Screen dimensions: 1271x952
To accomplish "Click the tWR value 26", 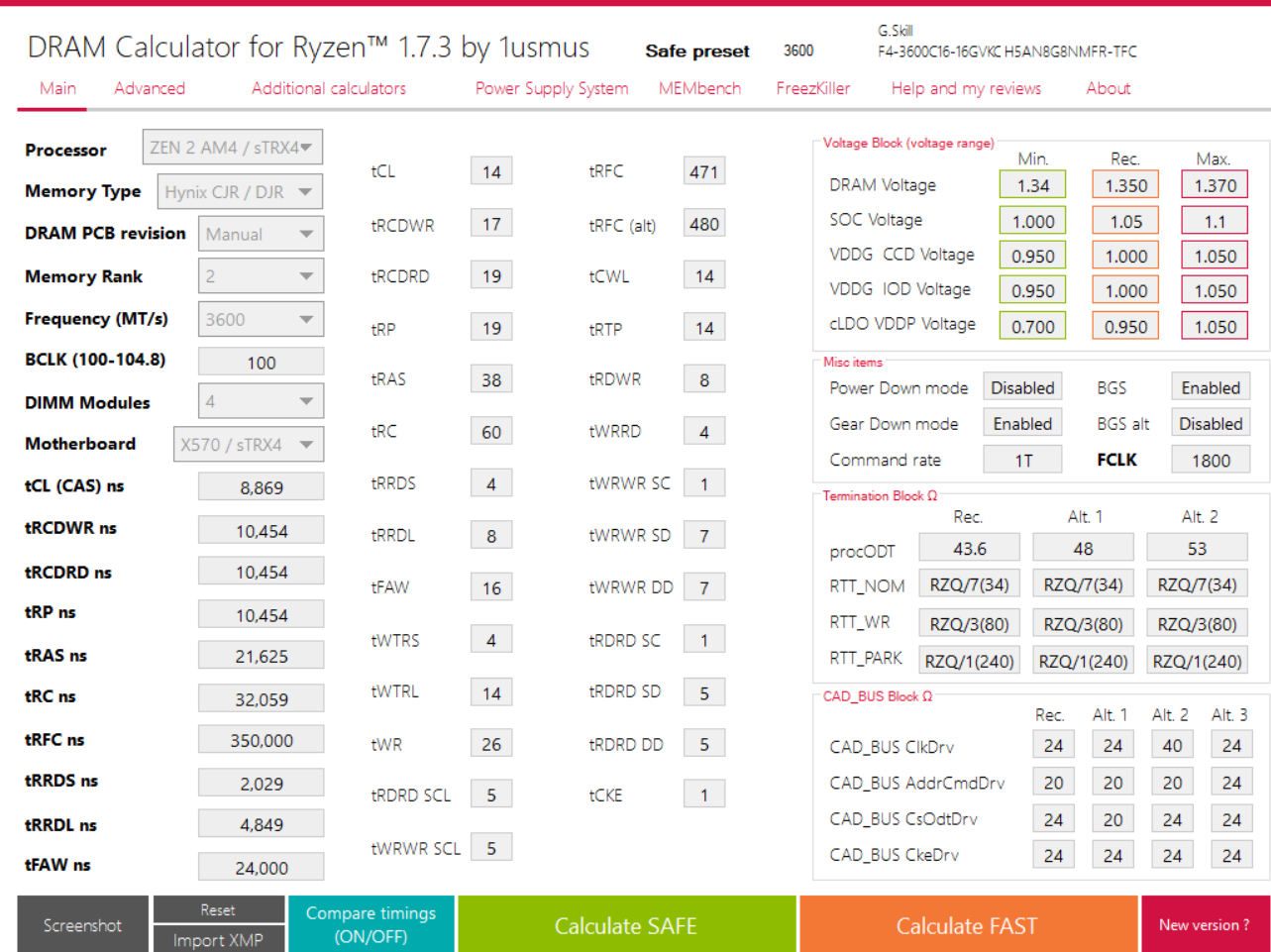I will (491, 744).
